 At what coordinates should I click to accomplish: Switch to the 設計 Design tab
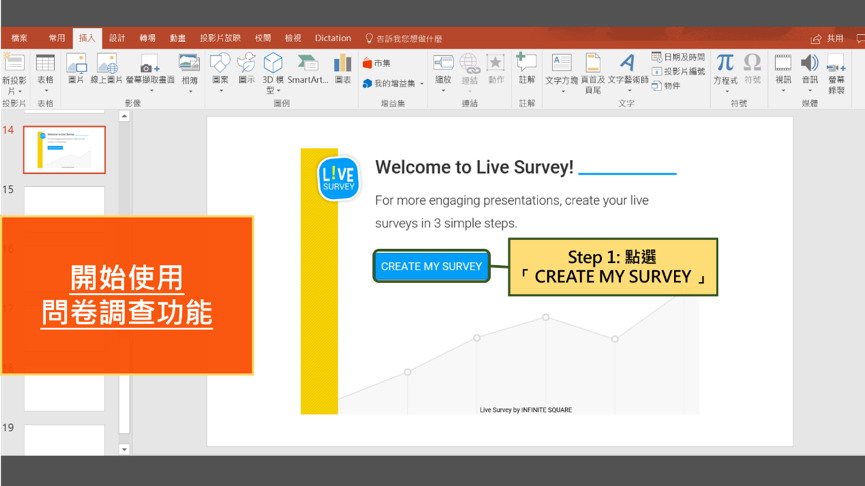(117, 38)
